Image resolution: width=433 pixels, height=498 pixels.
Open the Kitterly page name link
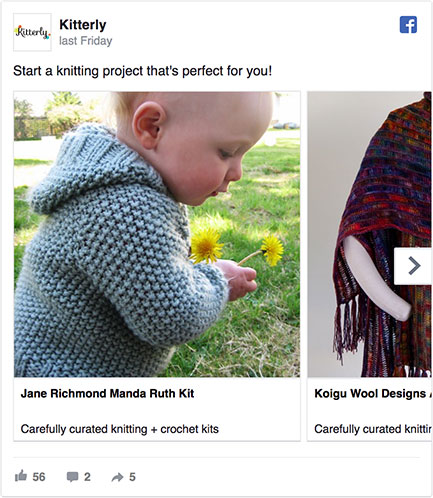tap(83, 25)
